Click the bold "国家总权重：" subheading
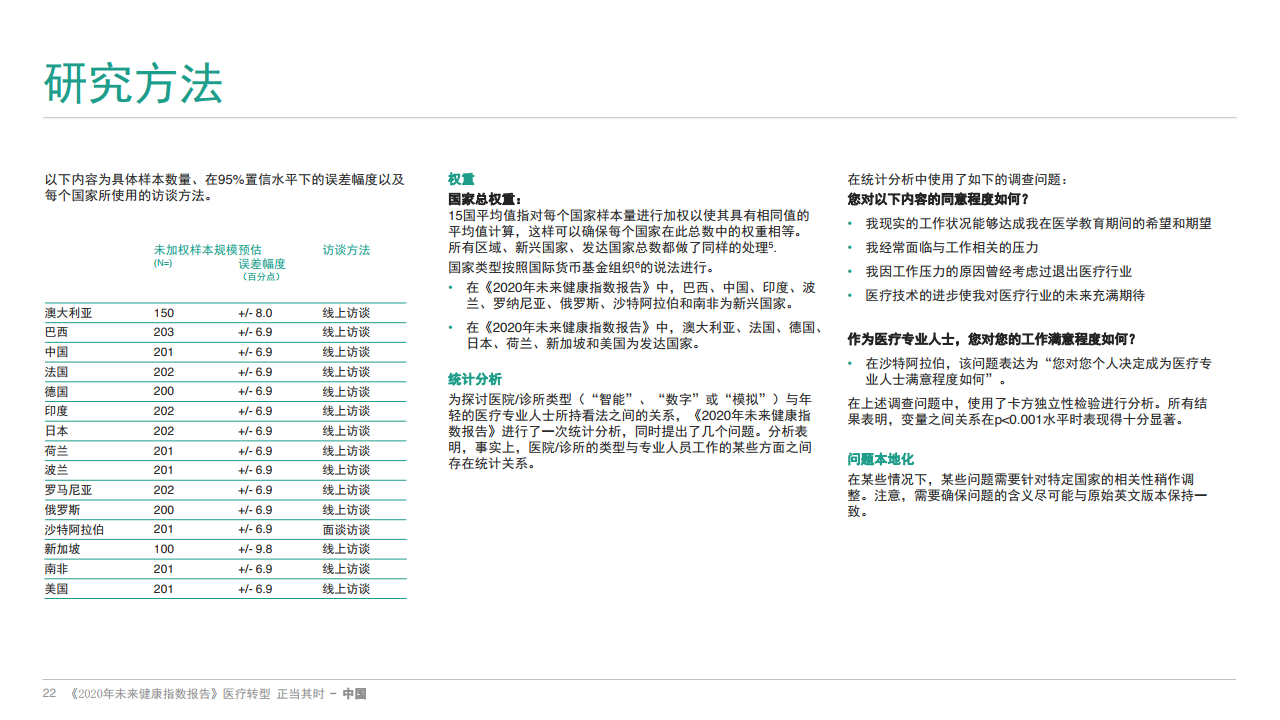The height and width of the screenshot is (720, 1280). pyautogui.click(x=485, y=199)
